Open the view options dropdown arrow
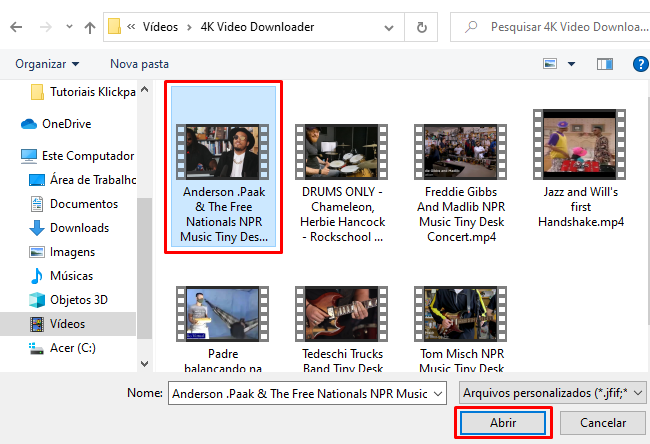The height and width of the screenshot is (444, 650). (571, 64)
